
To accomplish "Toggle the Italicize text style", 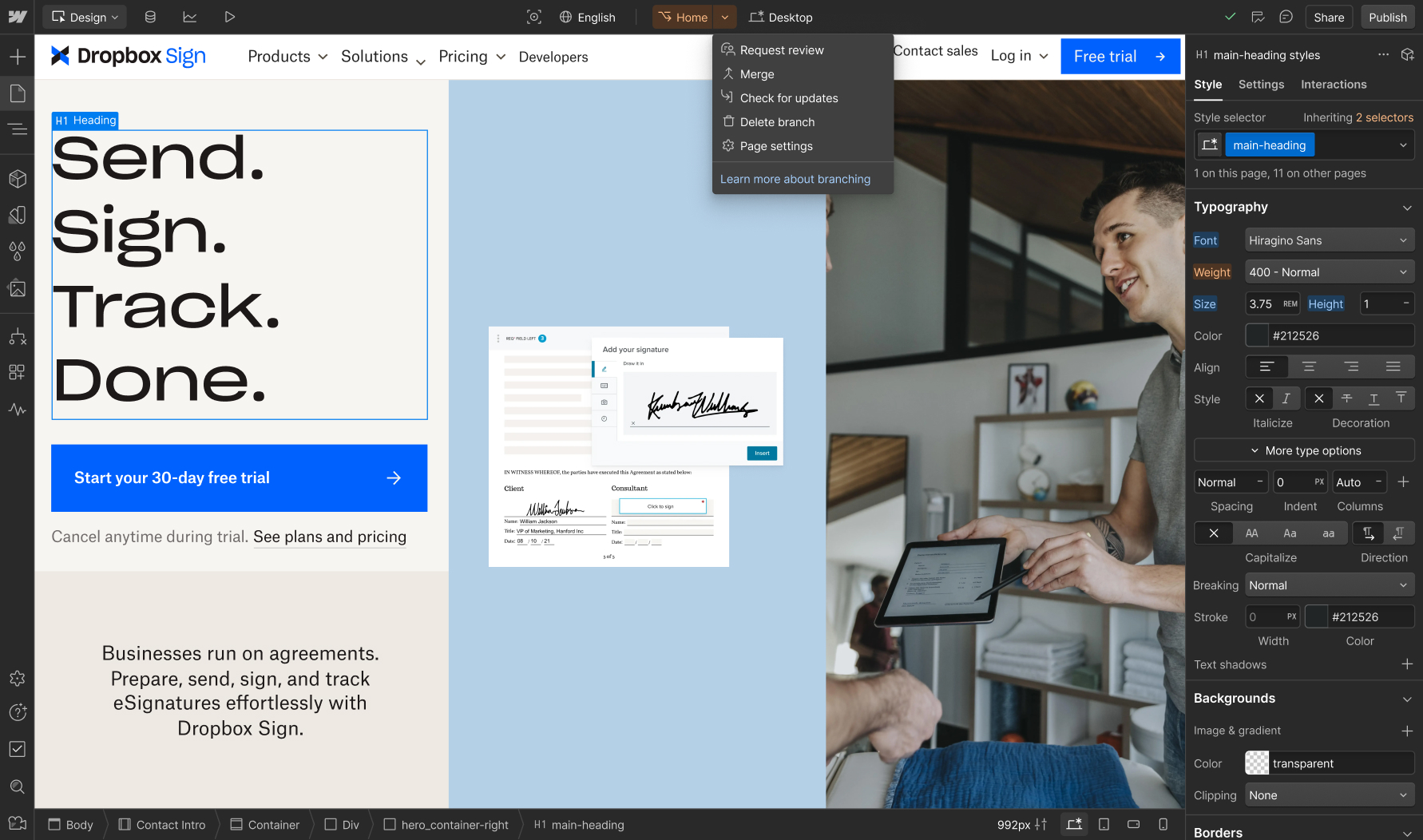I will (1286, 398).
